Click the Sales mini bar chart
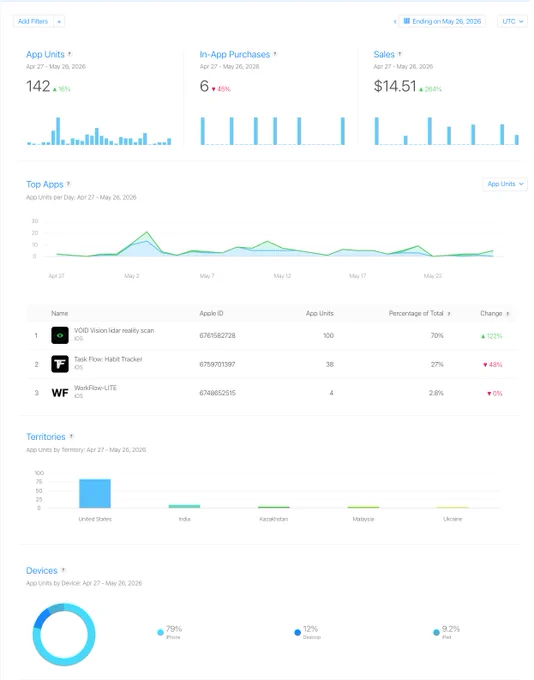 click(446, 131)
